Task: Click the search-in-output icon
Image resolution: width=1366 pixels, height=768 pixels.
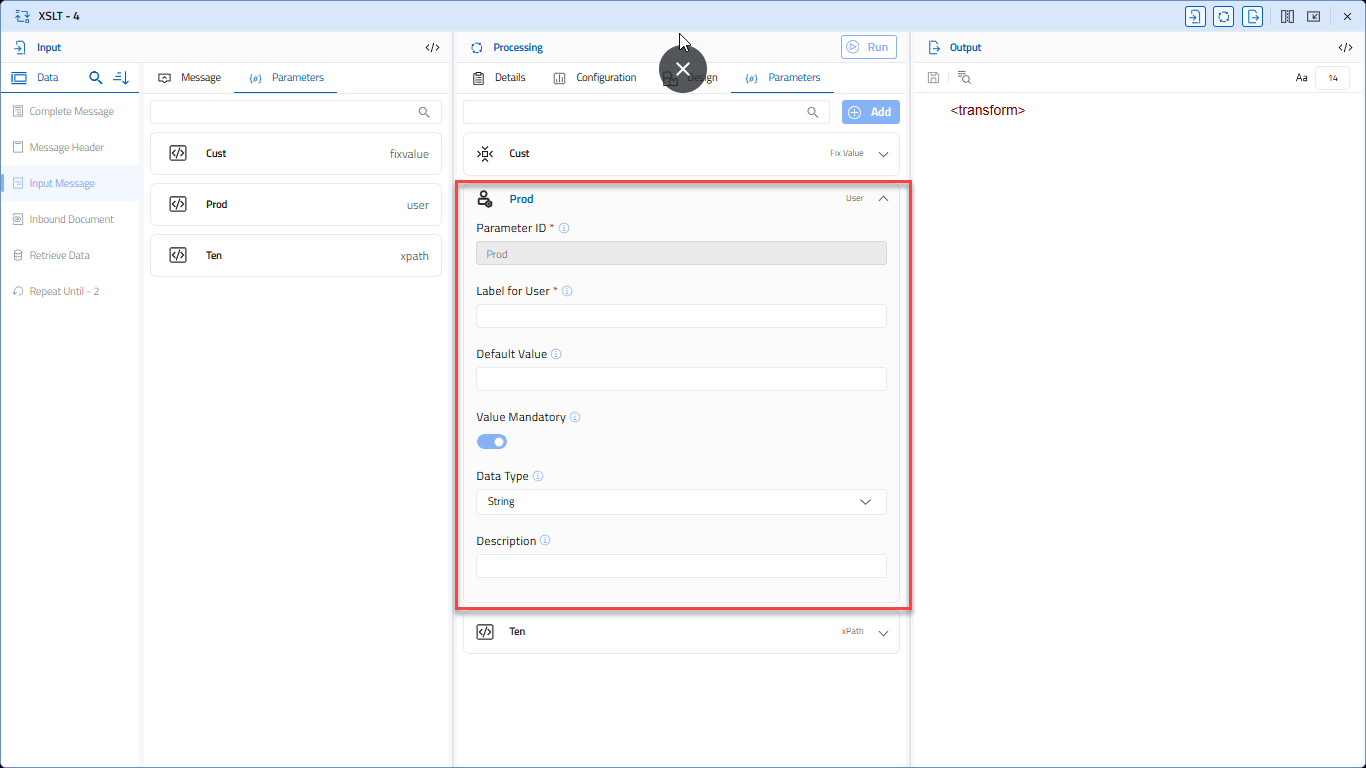Action: tap(964, 77)
